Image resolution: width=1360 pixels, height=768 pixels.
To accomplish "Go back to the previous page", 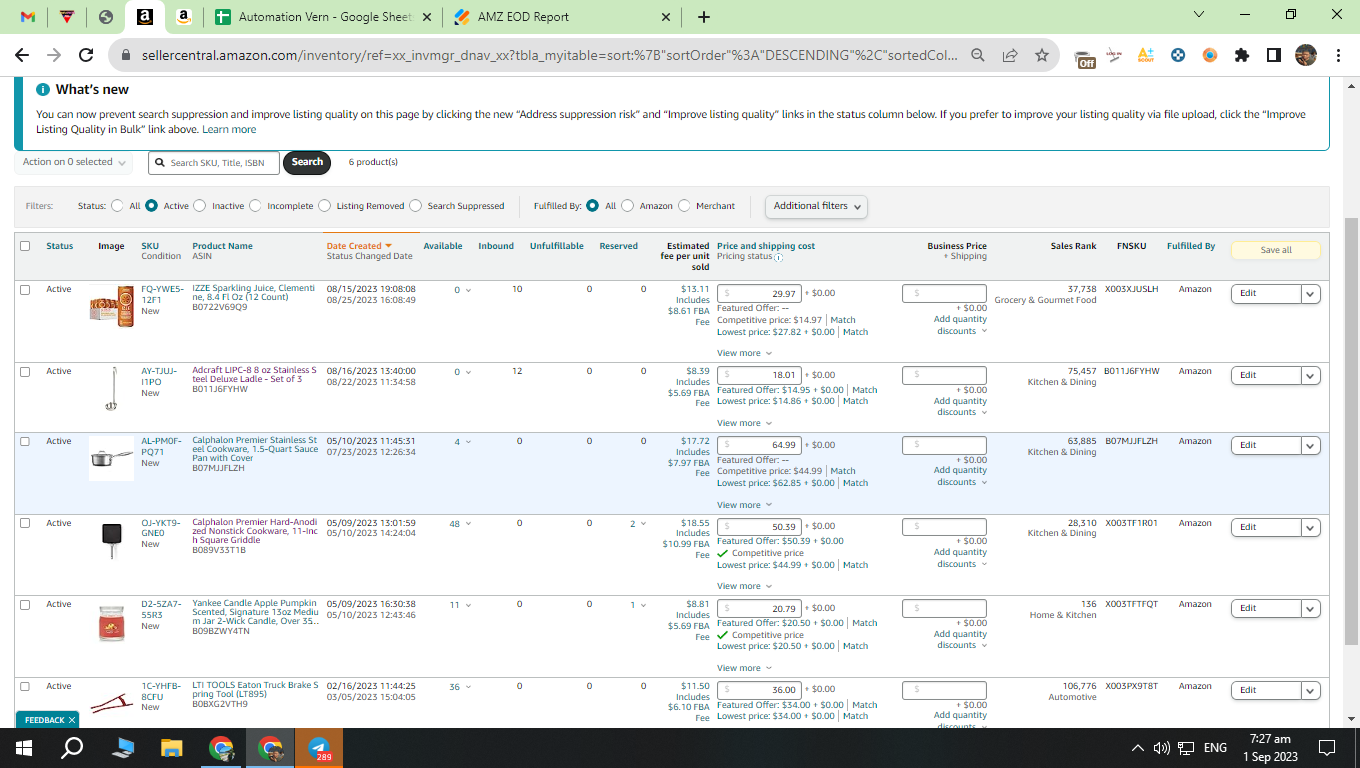I will point(23,56).
